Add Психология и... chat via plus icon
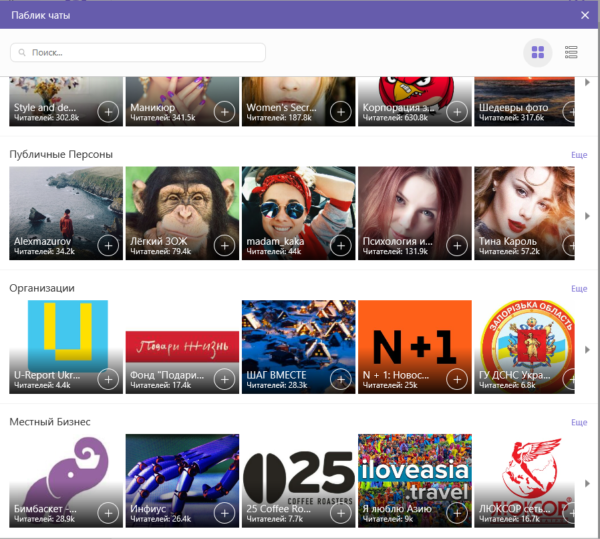The image size is (600, 539). (457, 246)
